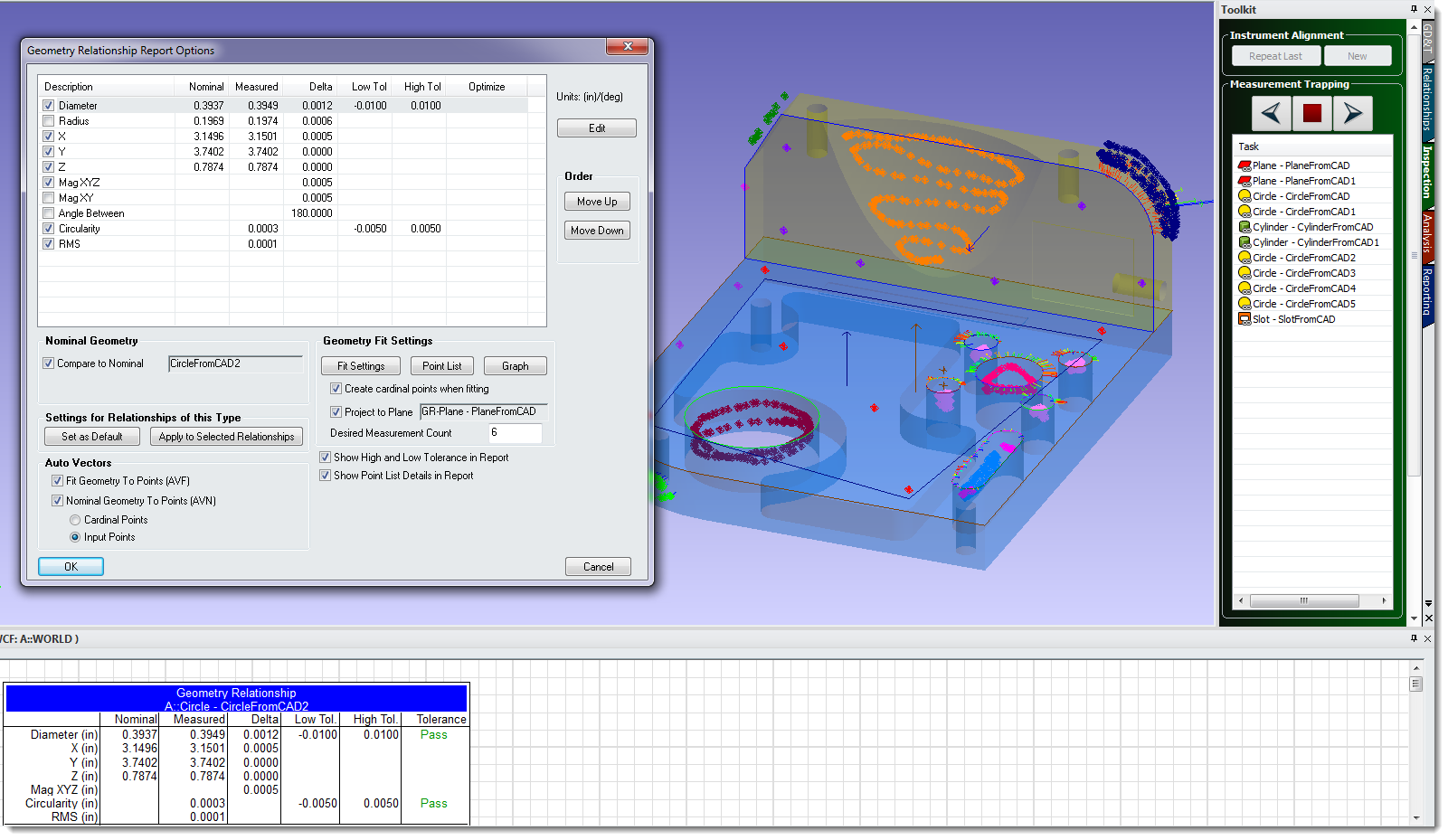
Task: Click the Fit Settings button
Action: point(361,366)
